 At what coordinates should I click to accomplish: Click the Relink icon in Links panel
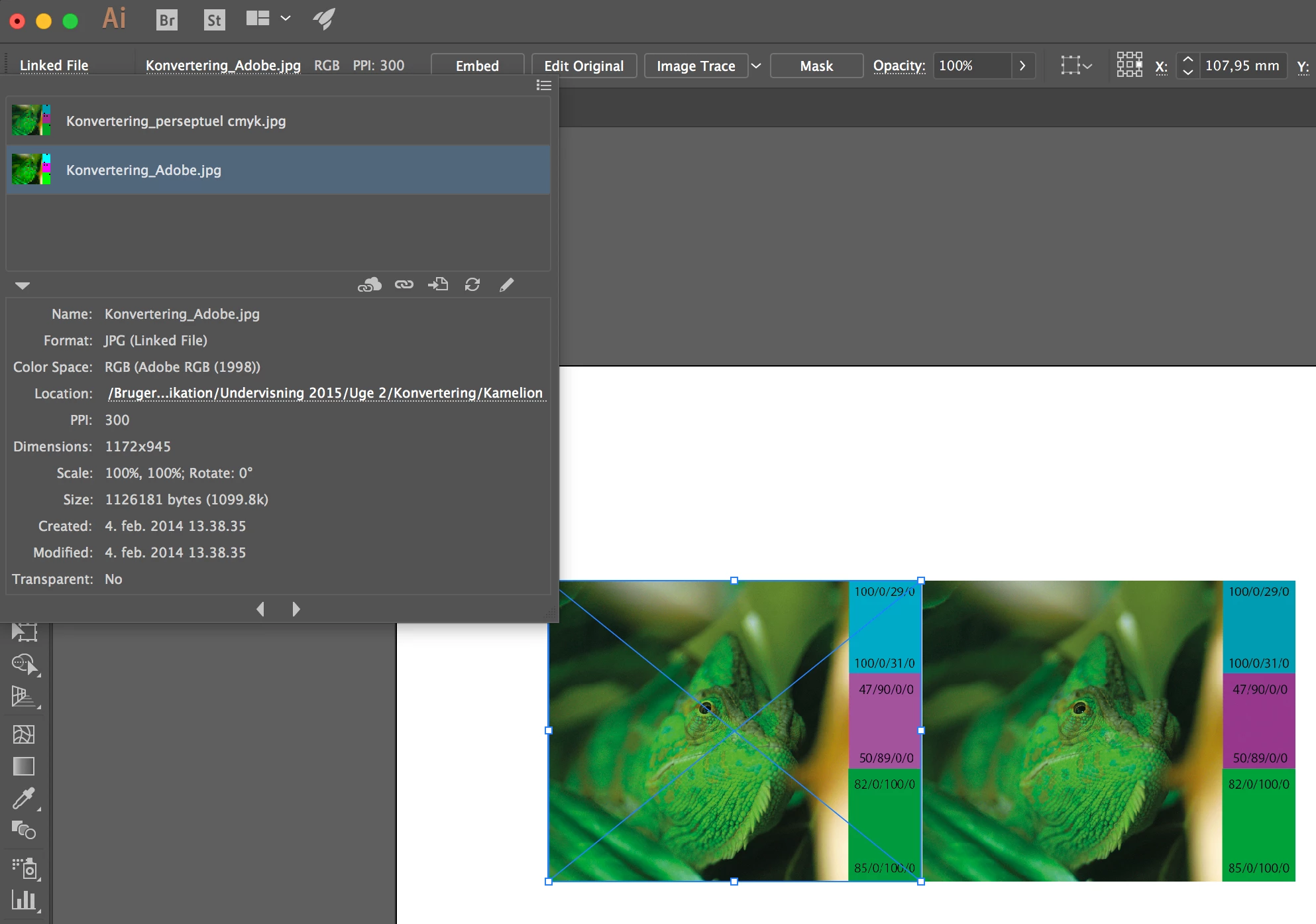404,284
